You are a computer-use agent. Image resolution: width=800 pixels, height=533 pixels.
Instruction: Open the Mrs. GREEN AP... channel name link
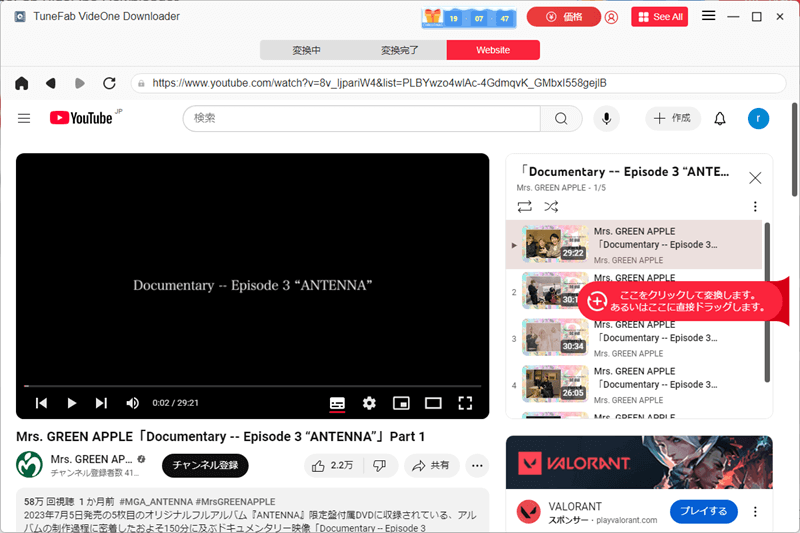pos(91,459)
